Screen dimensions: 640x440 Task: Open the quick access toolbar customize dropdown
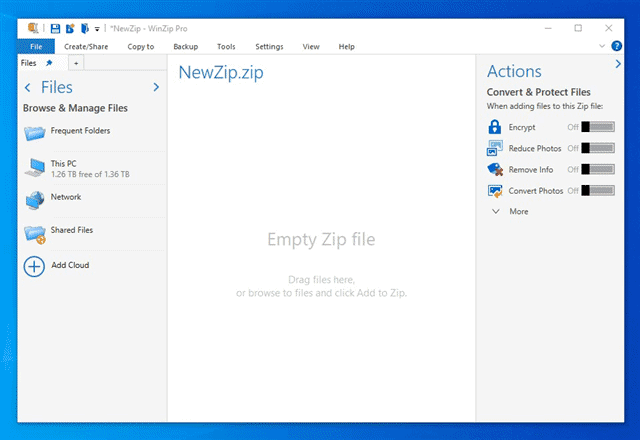97,29
